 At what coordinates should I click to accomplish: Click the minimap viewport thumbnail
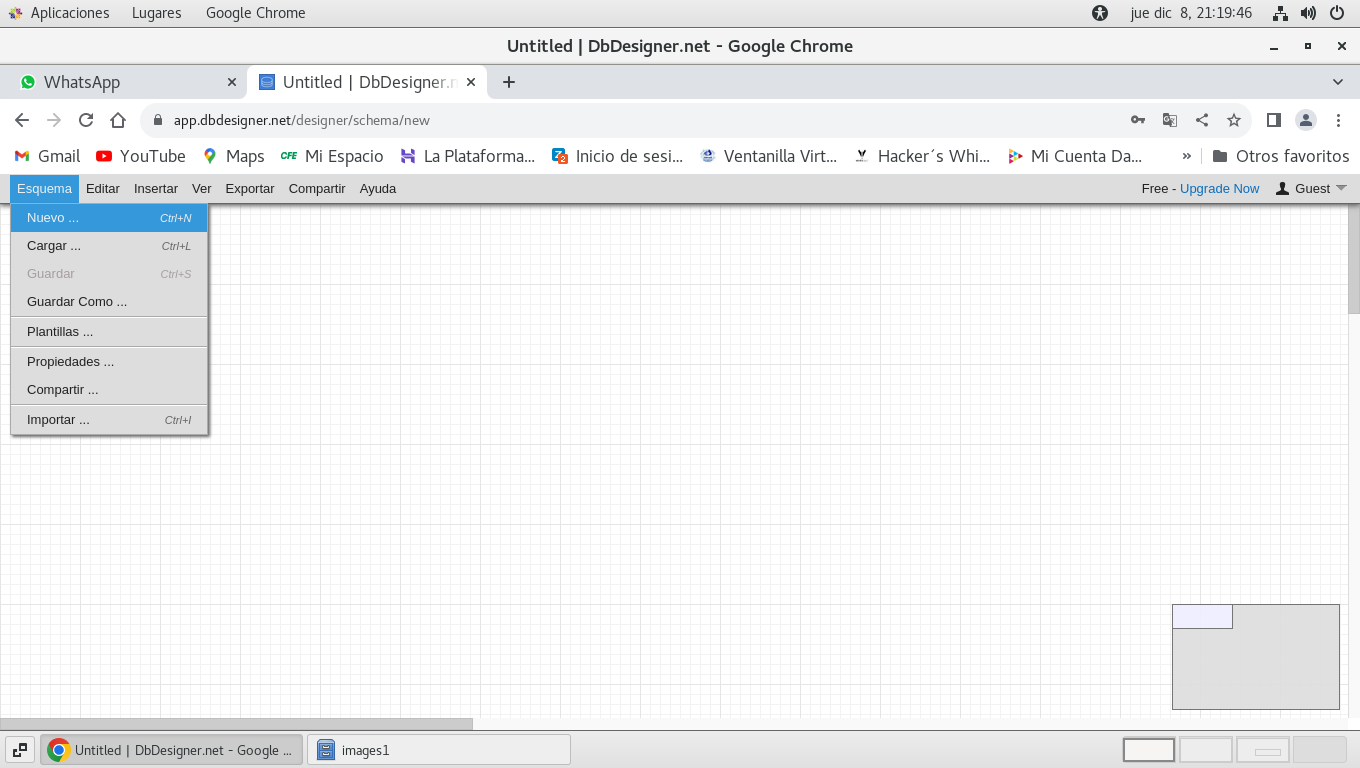[x=1202, y=617]
